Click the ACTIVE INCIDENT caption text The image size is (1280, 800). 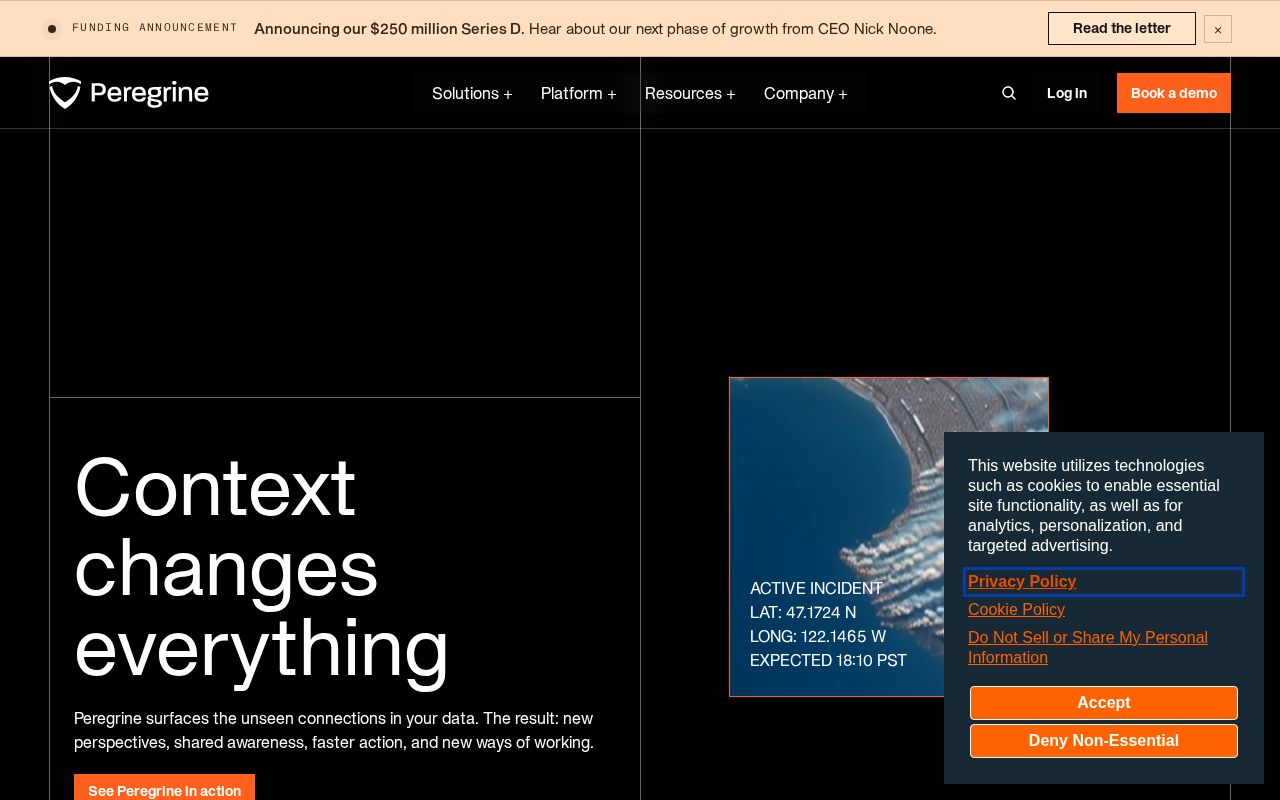pyautogui.click(x=816, y=588)
